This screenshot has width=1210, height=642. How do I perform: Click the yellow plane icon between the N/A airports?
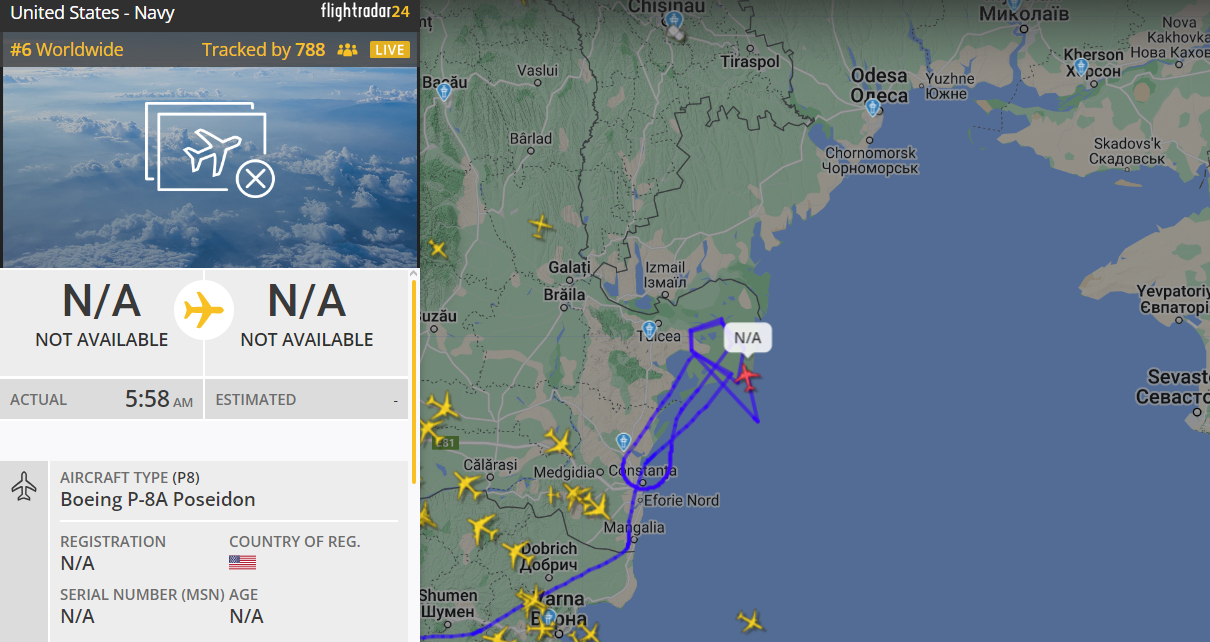(204, 310)
